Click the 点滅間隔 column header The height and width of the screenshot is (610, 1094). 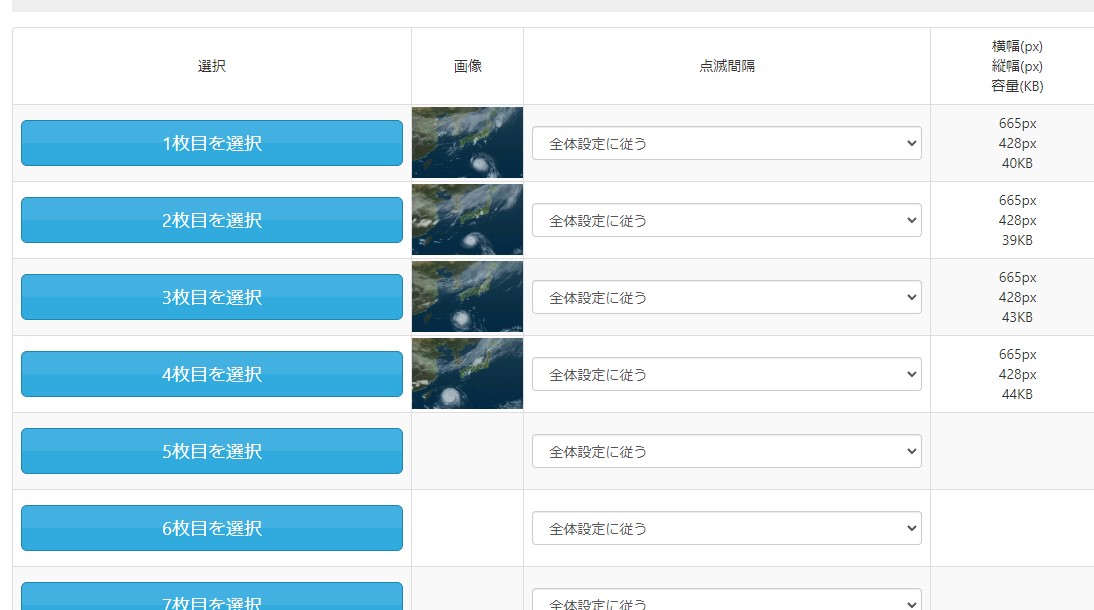(x=726, y=66)
